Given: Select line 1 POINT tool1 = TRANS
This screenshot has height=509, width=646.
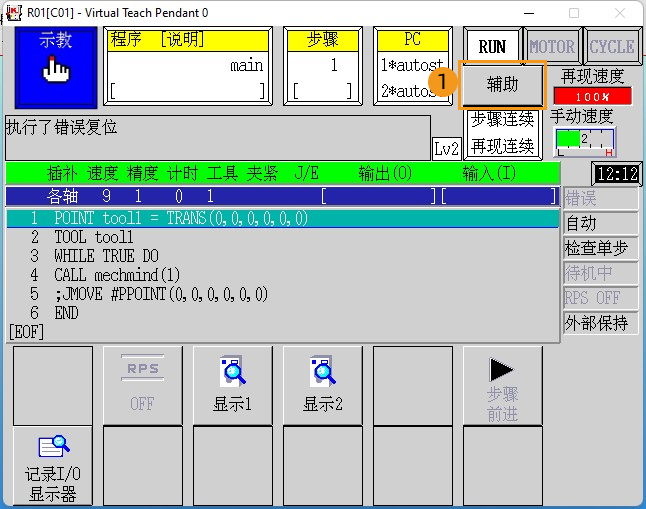Looking at the screenshot, I should click(283, 218).
